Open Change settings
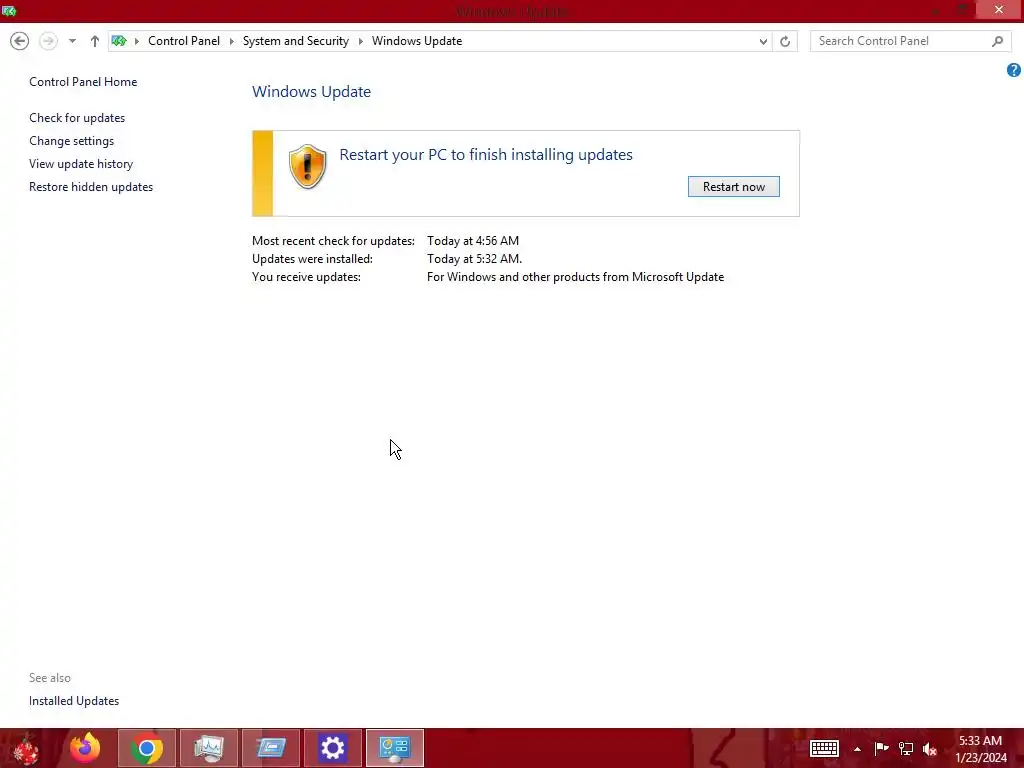 [71, 140]
